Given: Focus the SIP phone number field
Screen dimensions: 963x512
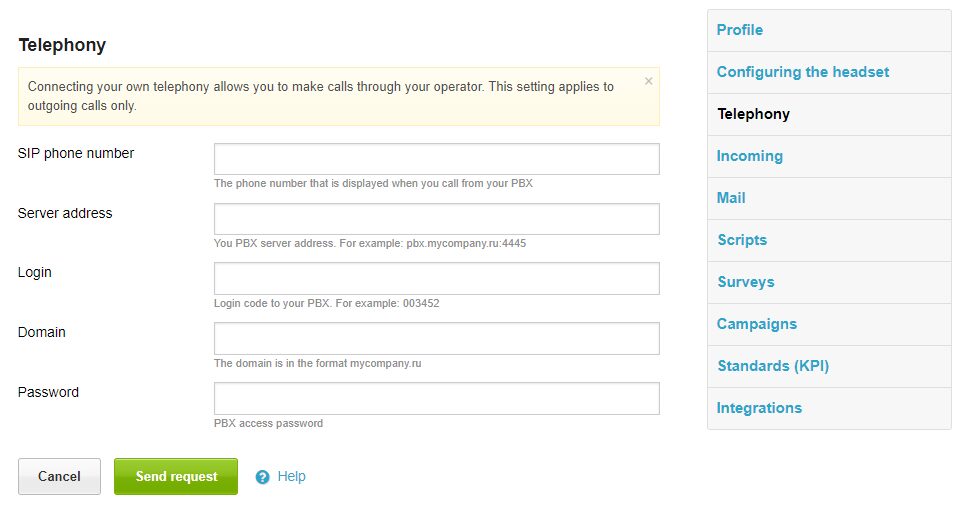Looking at the screenshot, I should click(x=436, y=159).
